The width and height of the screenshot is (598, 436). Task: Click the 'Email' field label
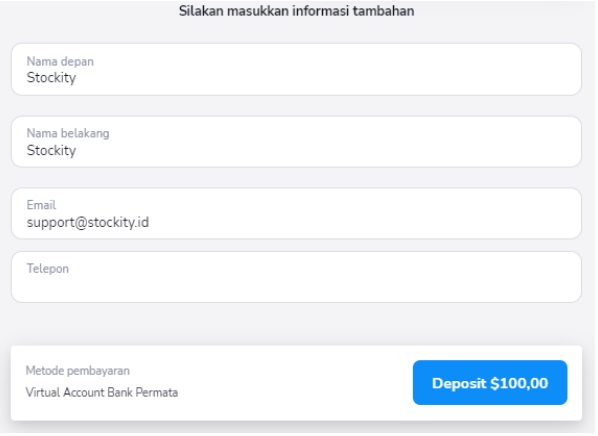tap(41, 205)
